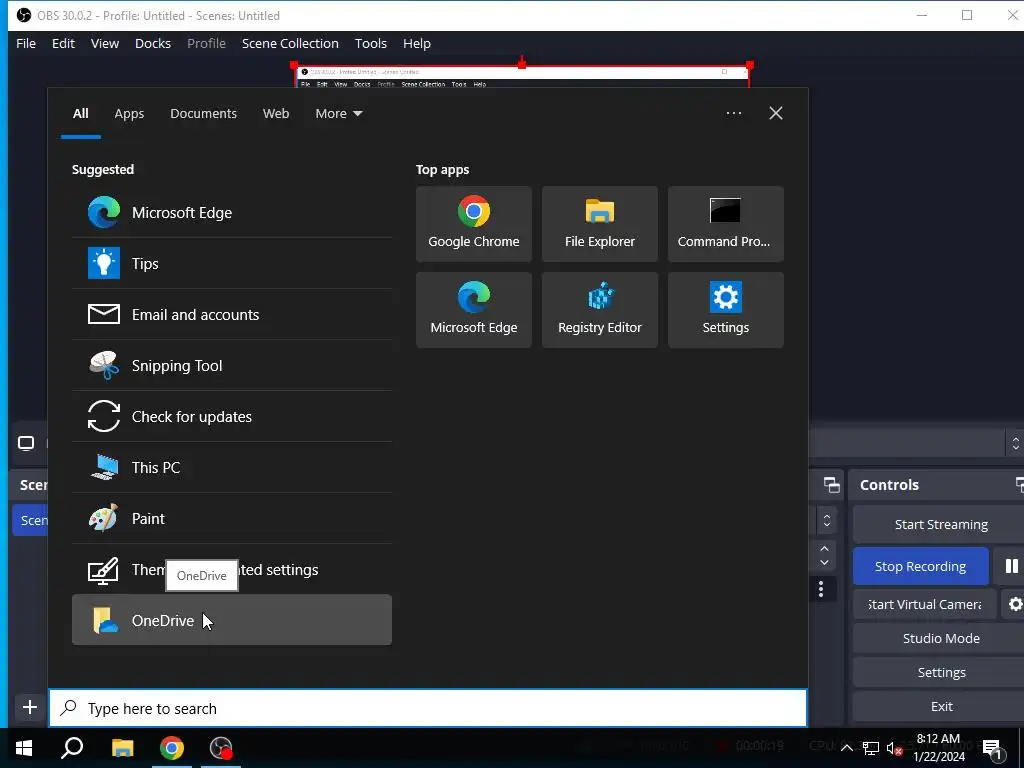Open Settings tile in Top apps

(x=726, y=310)
